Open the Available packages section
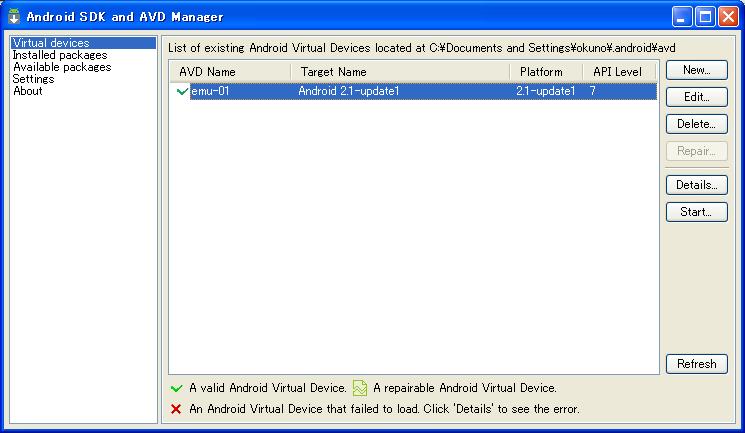Screen dimensions: 745x433 tap(62, 67)
